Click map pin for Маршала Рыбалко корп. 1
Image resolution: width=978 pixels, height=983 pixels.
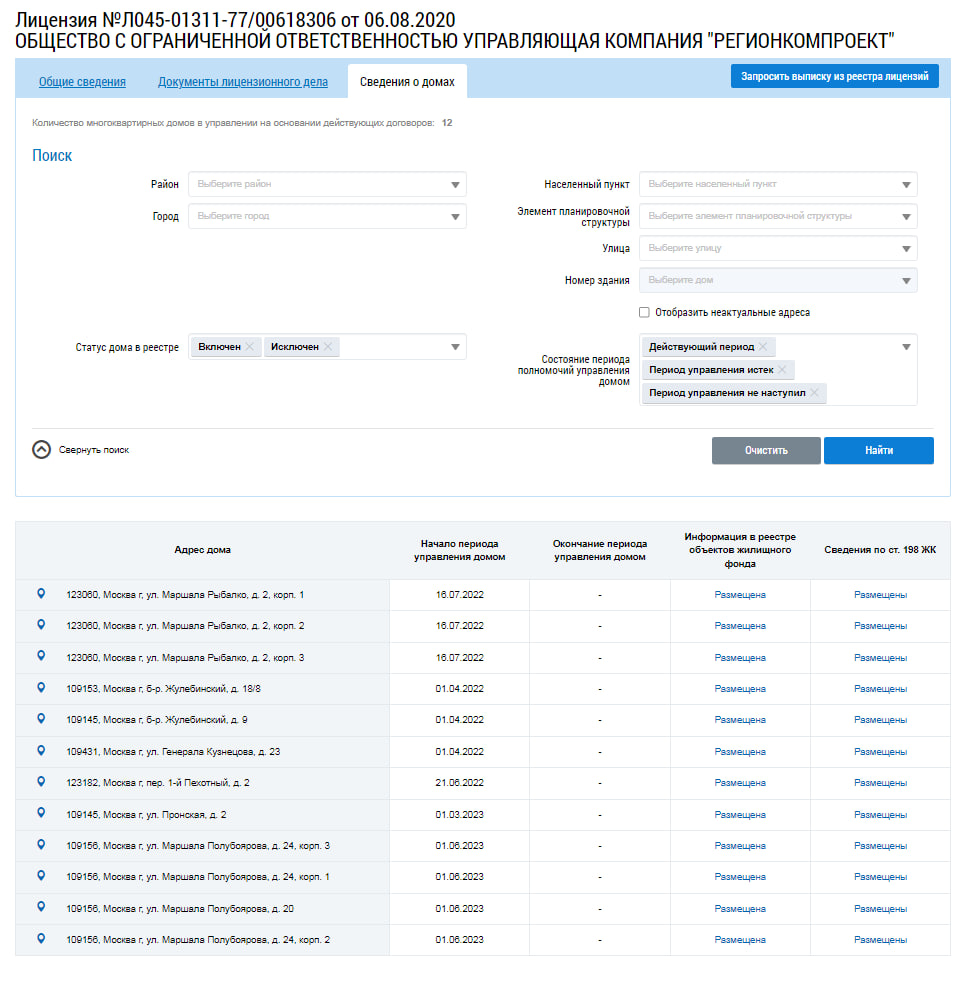point(41,594)
